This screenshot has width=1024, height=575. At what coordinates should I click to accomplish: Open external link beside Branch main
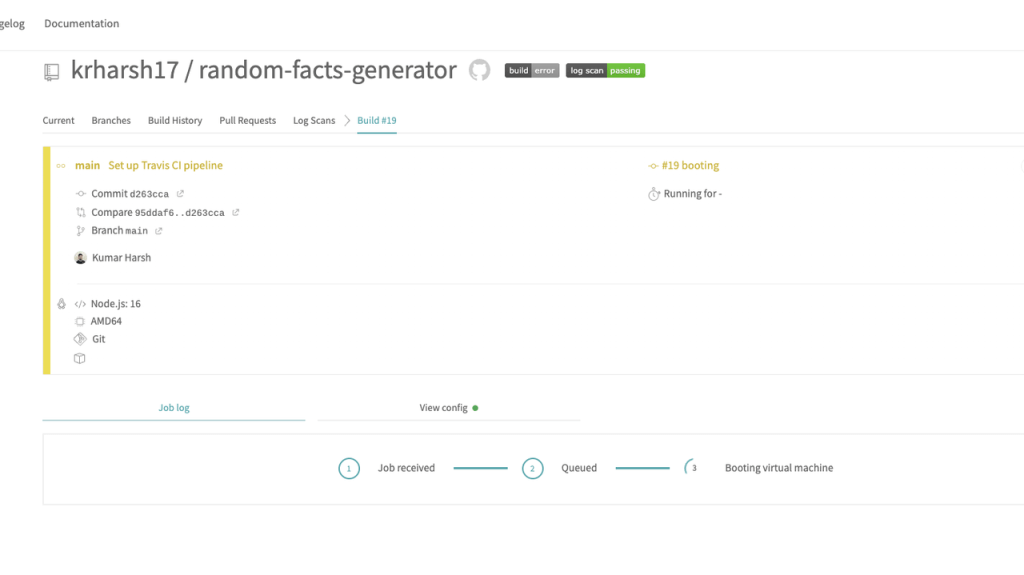(159, 231)
